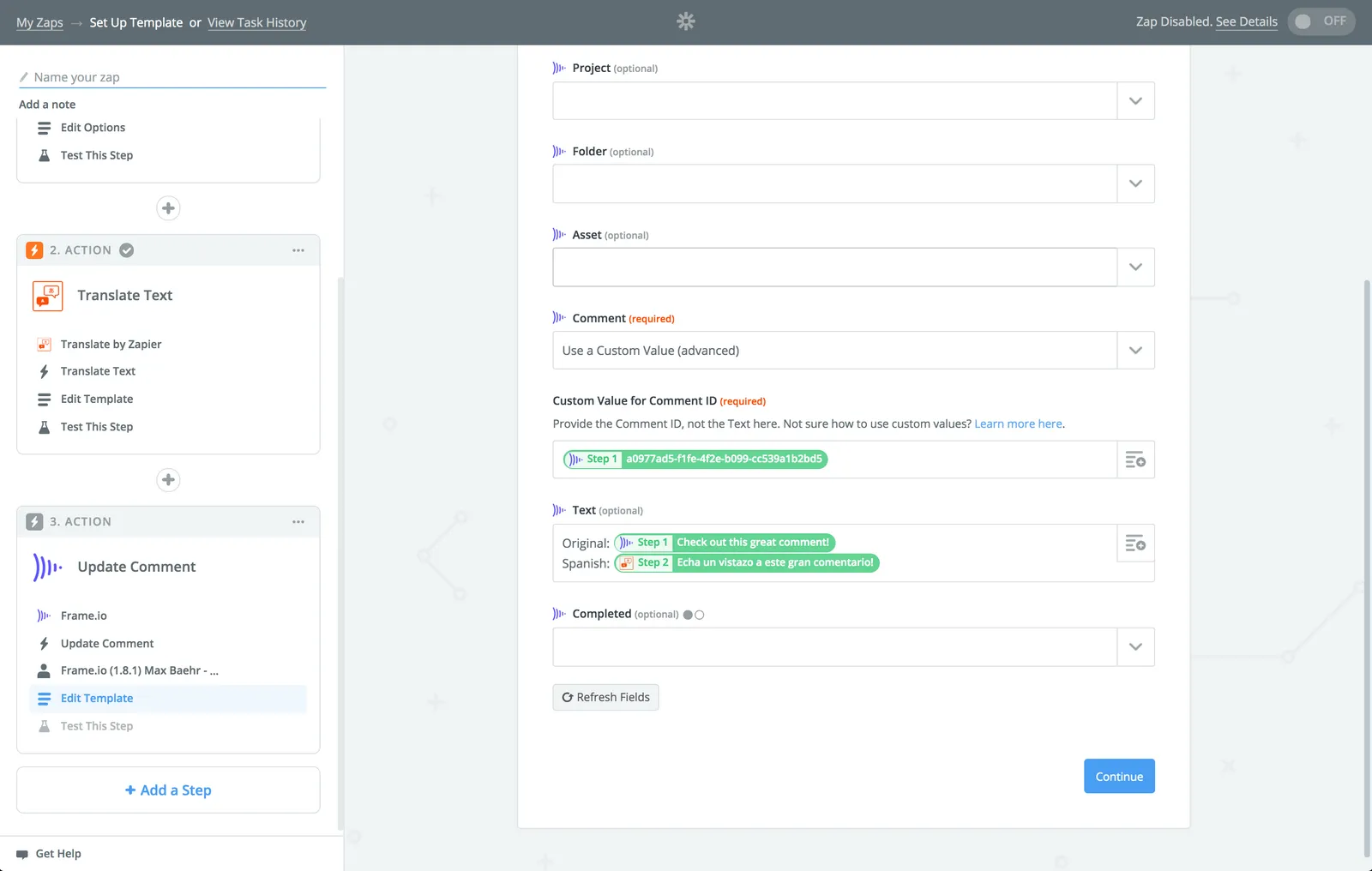Click the Frame.io logo beside Update Comment
This screenshot has width=1372, height=871.
48,568
